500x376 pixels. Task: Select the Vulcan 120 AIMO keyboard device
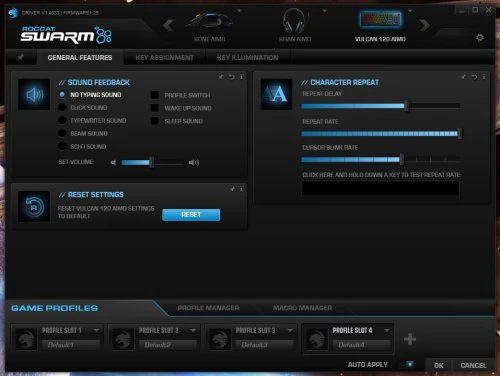click(380, 26)
